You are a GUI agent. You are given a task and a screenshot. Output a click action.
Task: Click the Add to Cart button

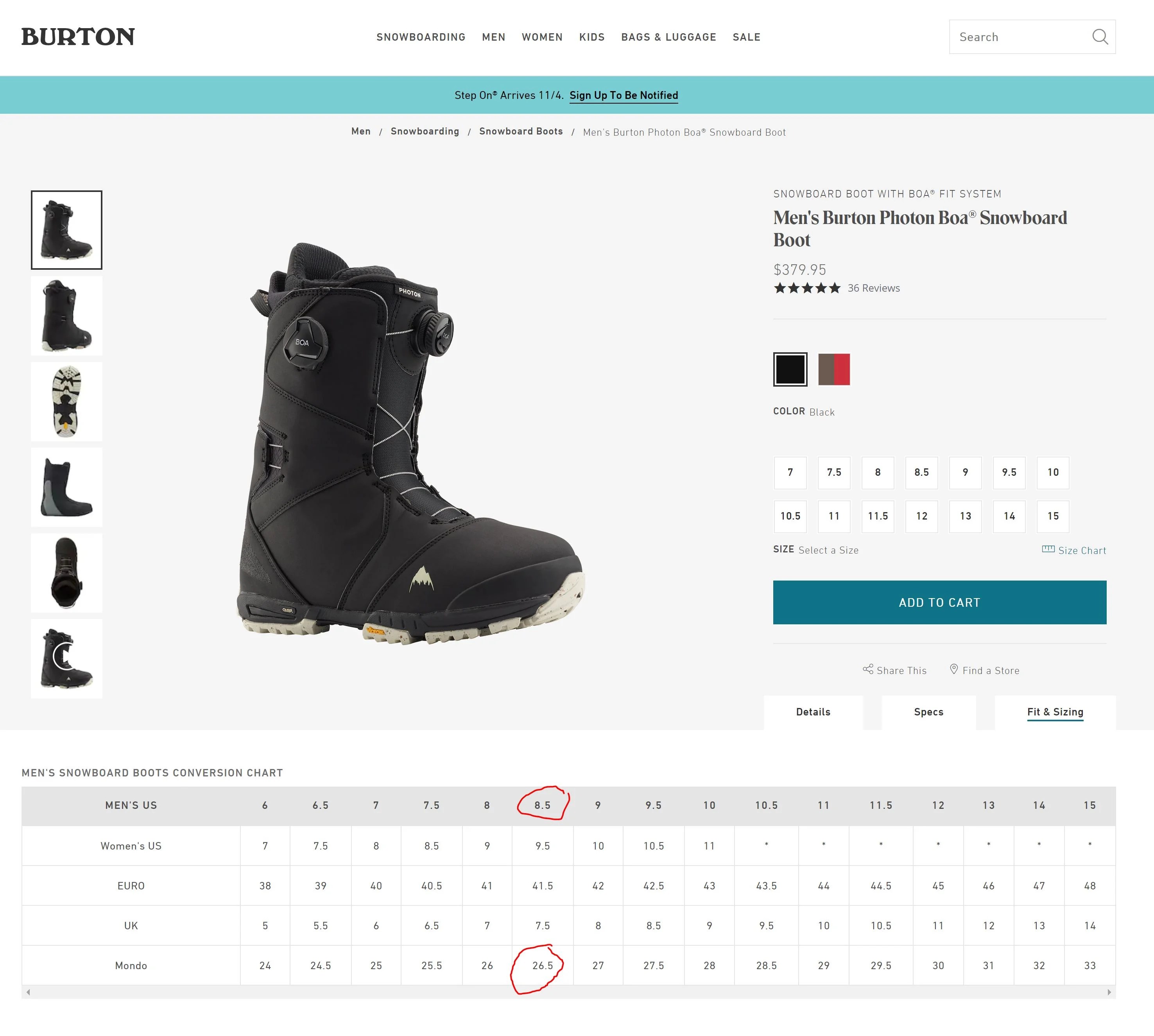(939, 602)
